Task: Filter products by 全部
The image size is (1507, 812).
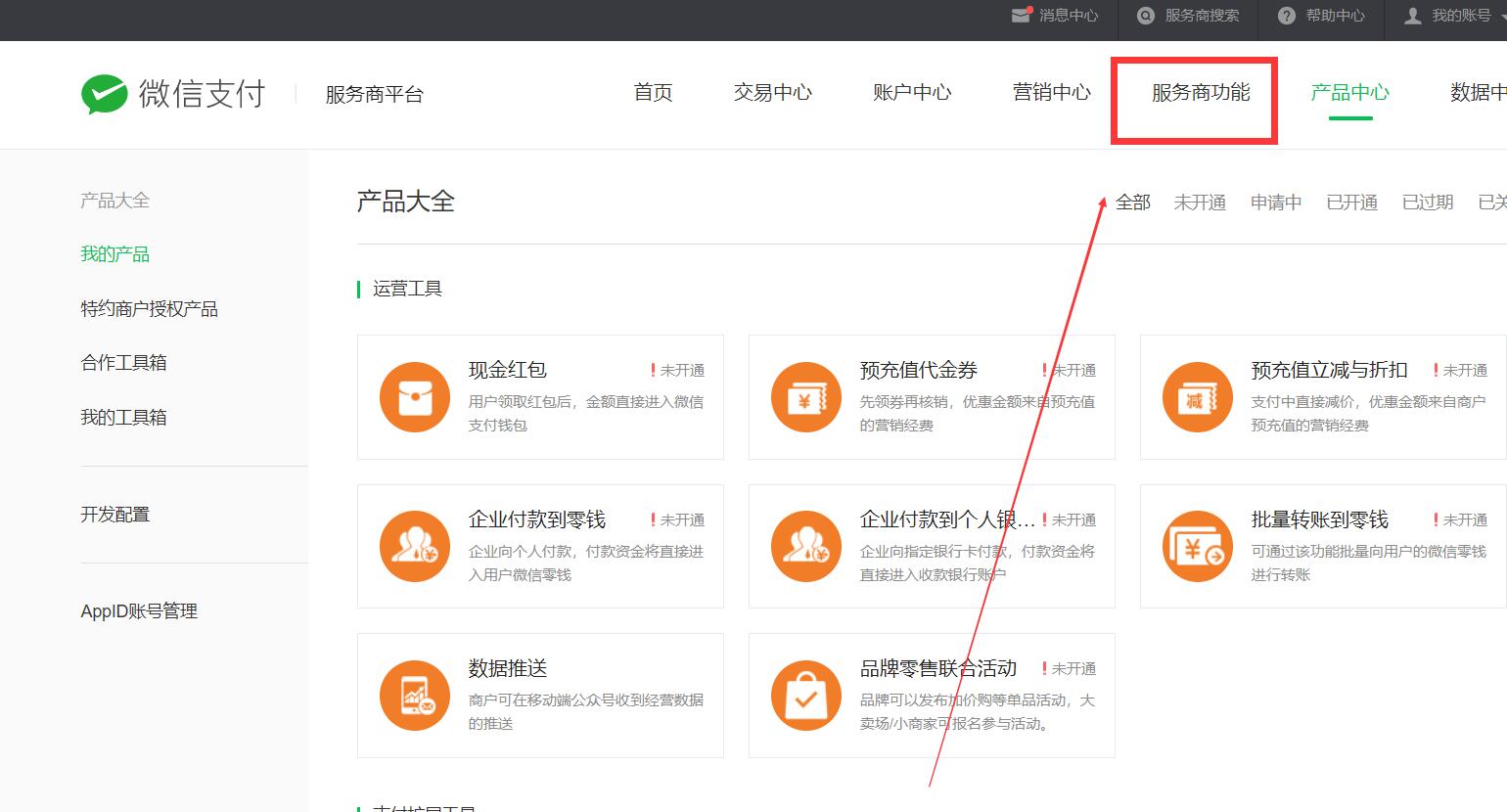Action: tap(1133, 203)
